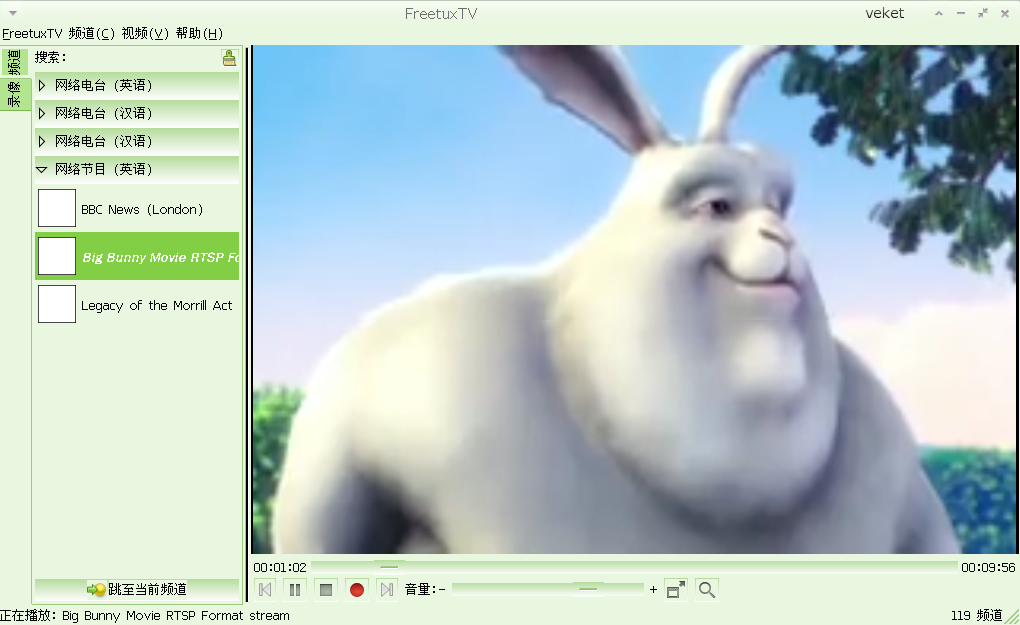Close the FreetuxTV window
1020x625 pixels.
[1005, 13]
